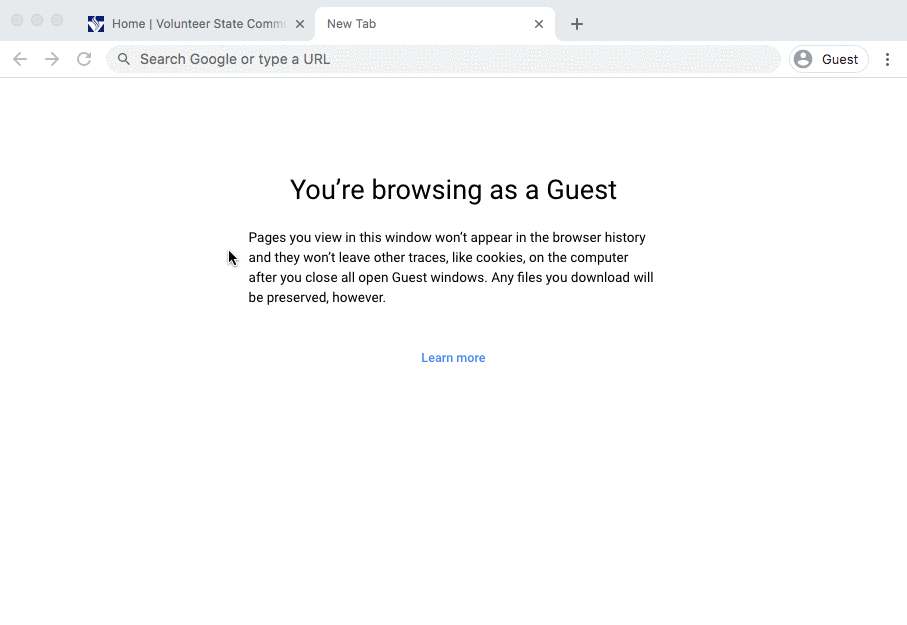This screenshot has height=625, width=907.
Task: Navigate forward with the forward arrow
Action: pyautogui.click(x=52, y=59)
